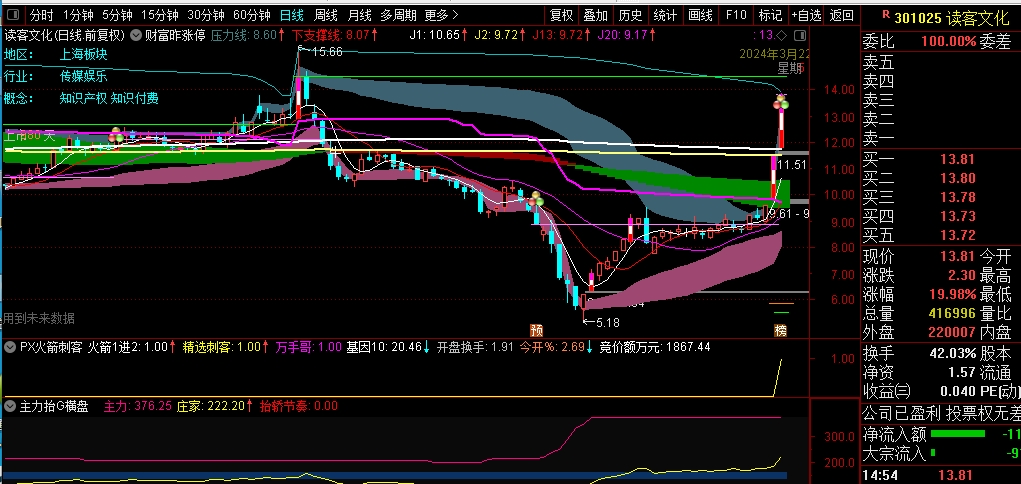The image size is (1021, 484).
Task: Click the 上海板块 region link
Action: tap(83, 55)
